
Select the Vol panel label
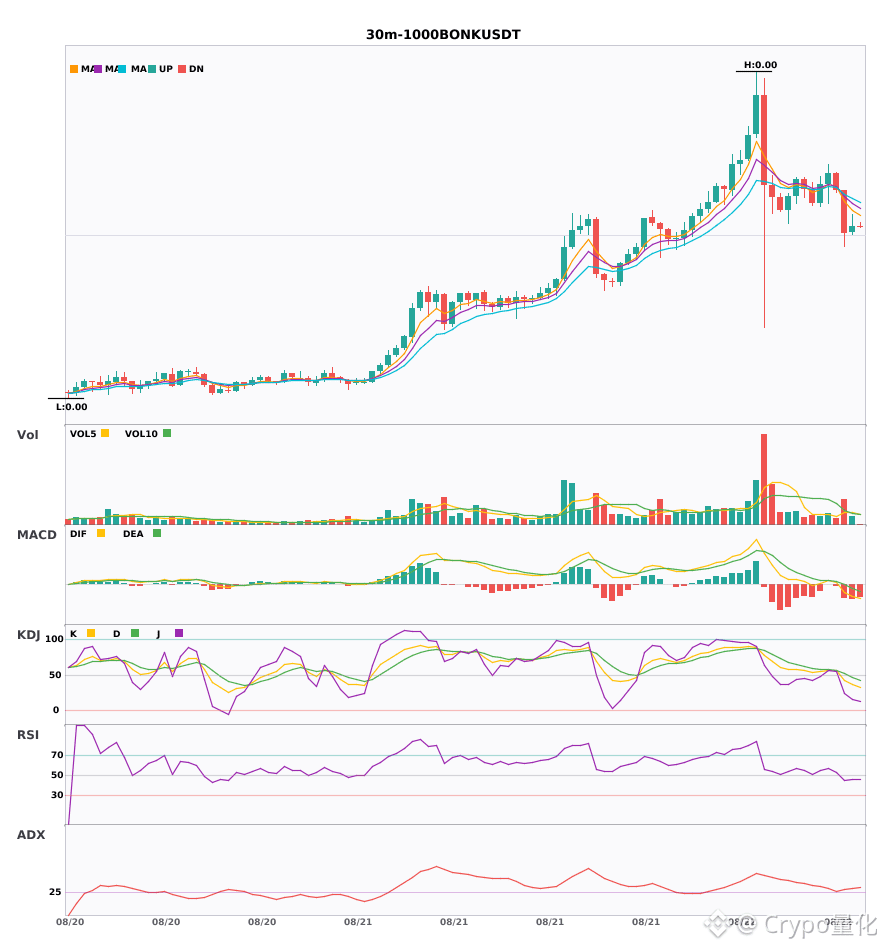(27, 435)
